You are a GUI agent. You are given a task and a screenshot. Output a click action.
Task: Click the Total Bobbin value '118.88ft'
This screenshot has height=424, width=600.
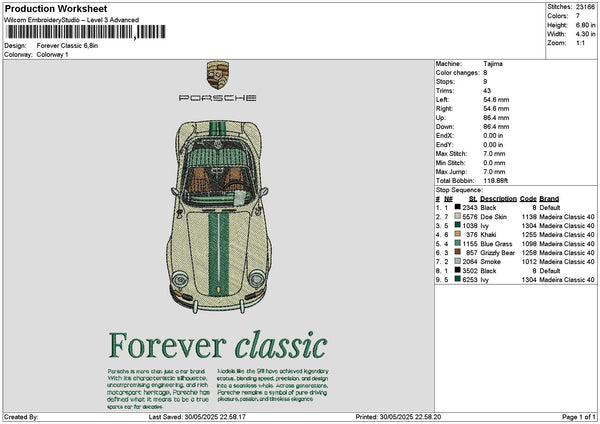tap(496, 181)
